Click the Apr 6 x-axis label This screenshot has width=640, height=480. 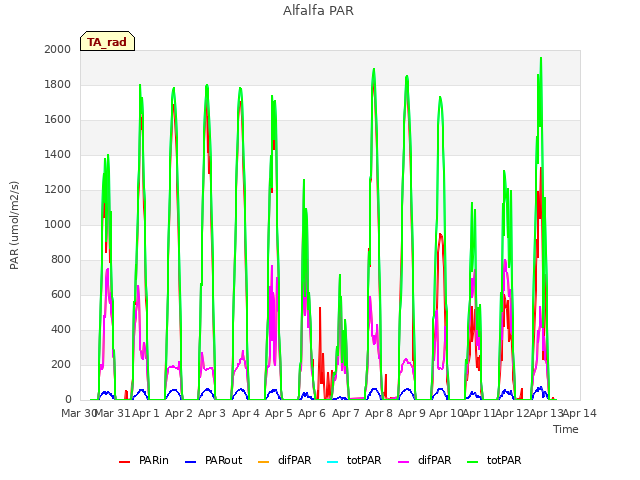coord(312,413)
